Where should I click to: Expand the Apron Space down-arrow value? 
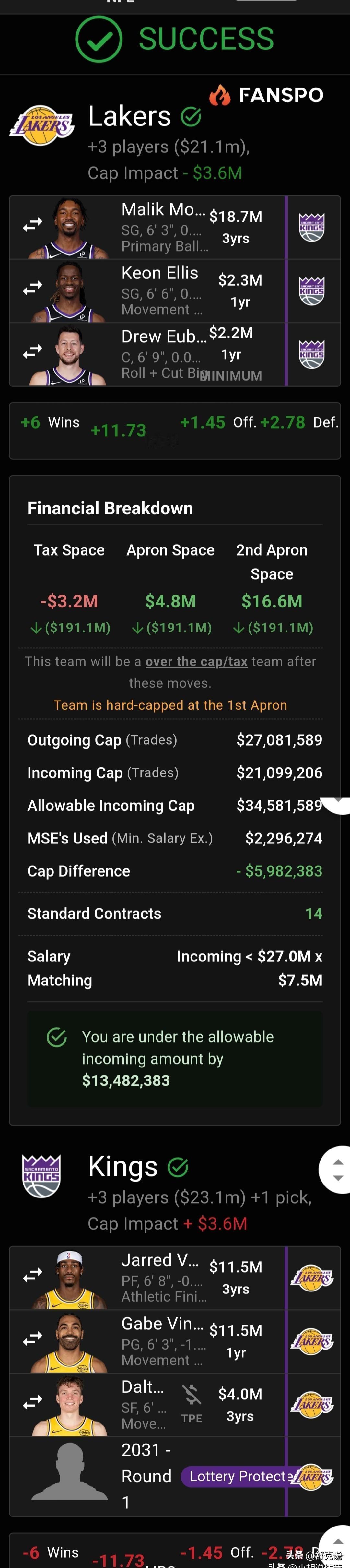[171, 628]
